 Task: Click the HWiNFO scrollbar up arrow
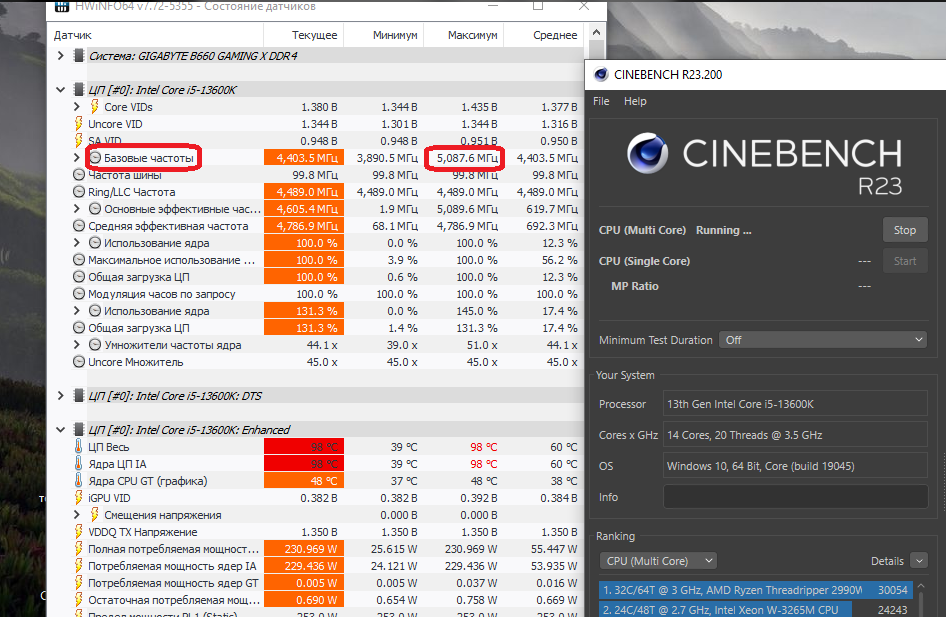coord(596,33)
